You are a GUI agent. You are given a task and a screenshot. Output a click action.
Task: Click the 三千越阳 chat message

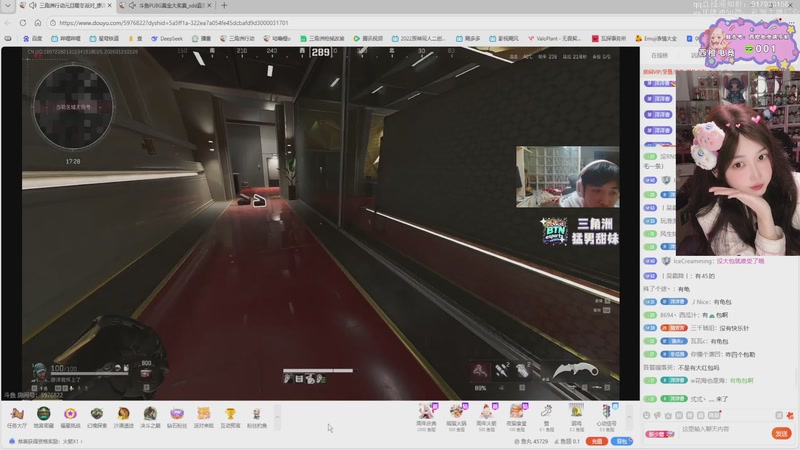coord(696,328)
